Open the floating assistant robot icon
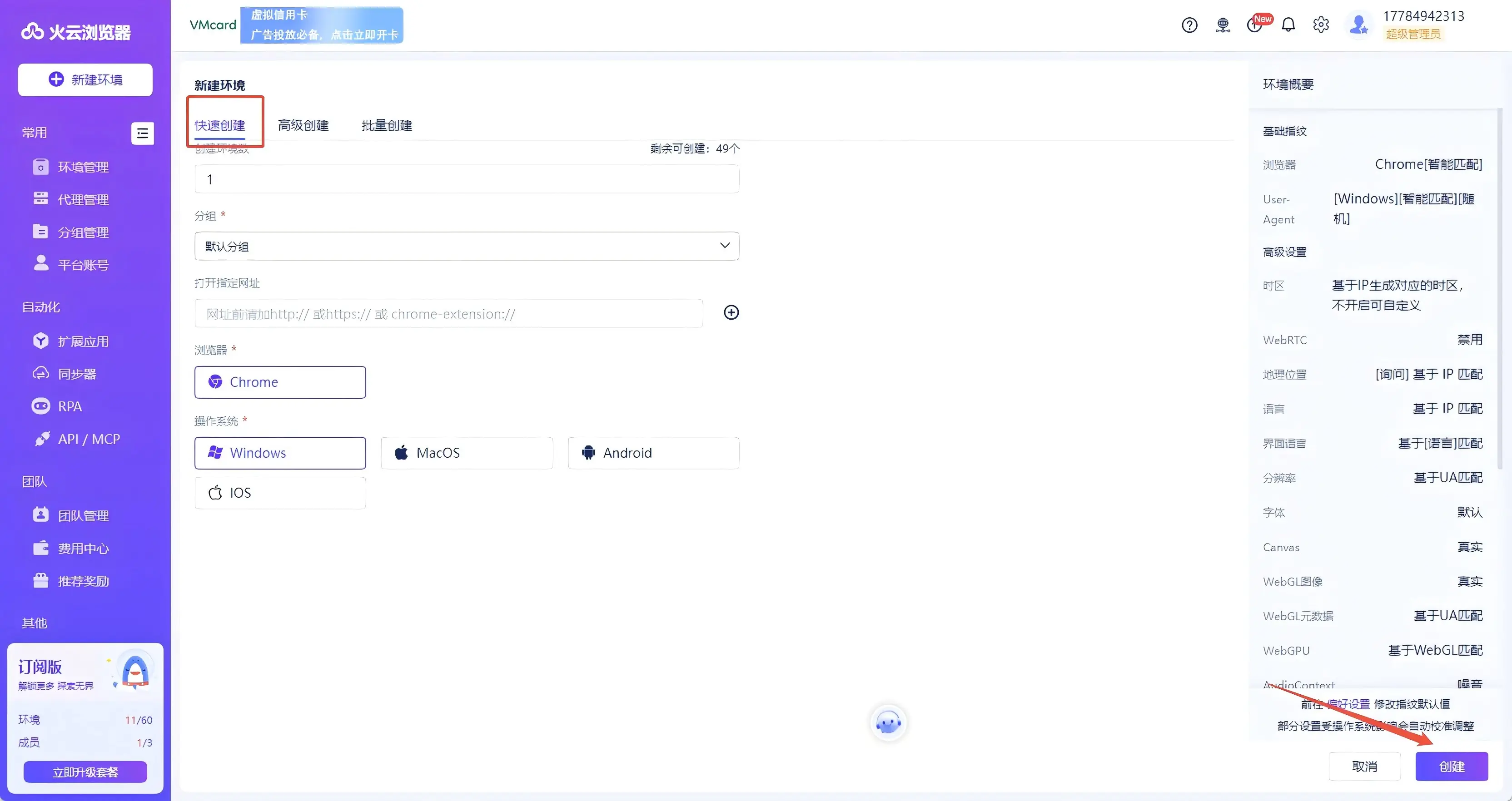The height and width of the screenshot is (801, 1512). coord(888,723)
